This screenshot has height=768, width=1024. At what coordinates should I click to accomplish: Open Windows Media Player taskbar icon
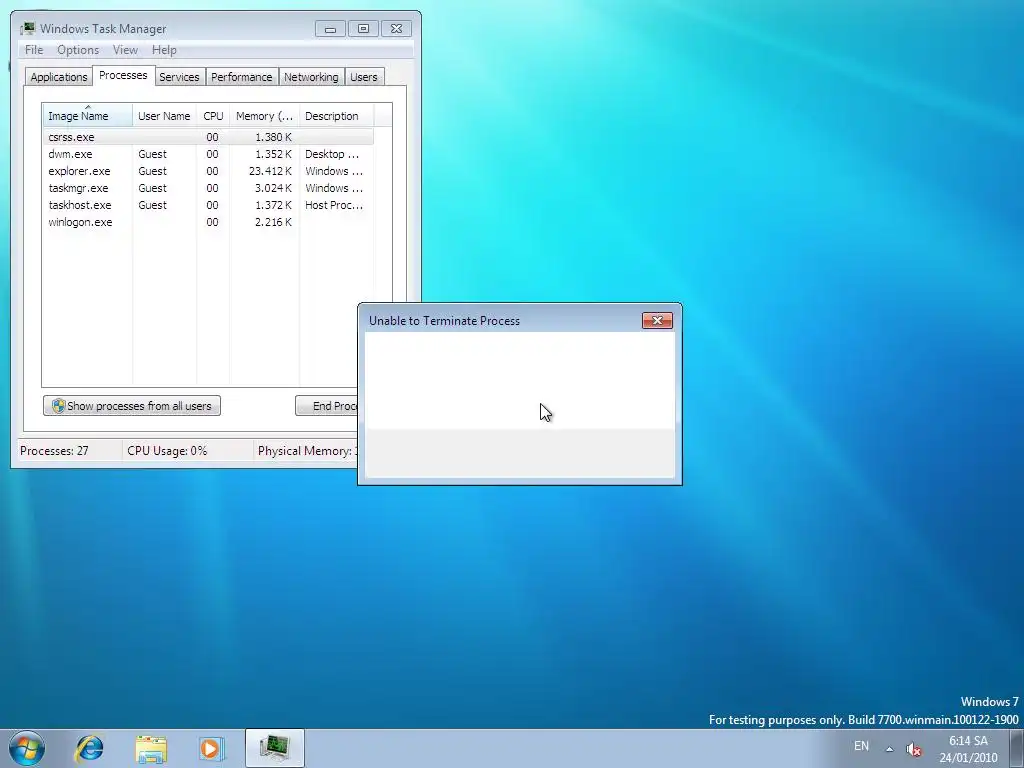pos(212,748)
